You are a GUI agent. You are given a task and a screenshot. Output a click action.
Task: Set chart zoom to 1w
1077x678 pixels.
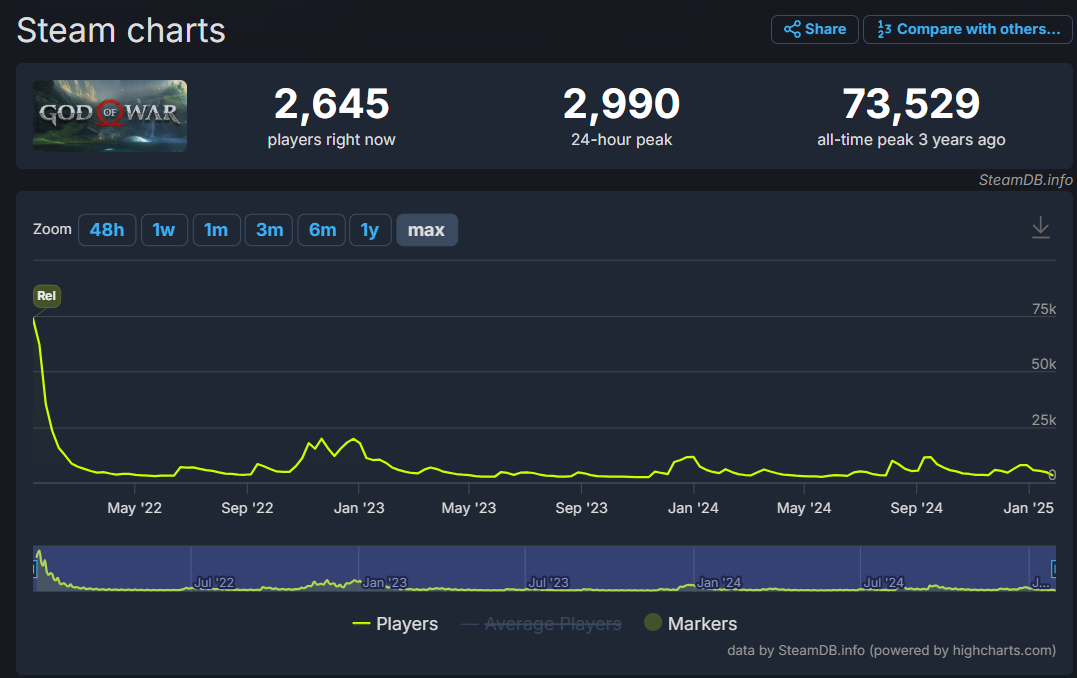click(163, 230)
